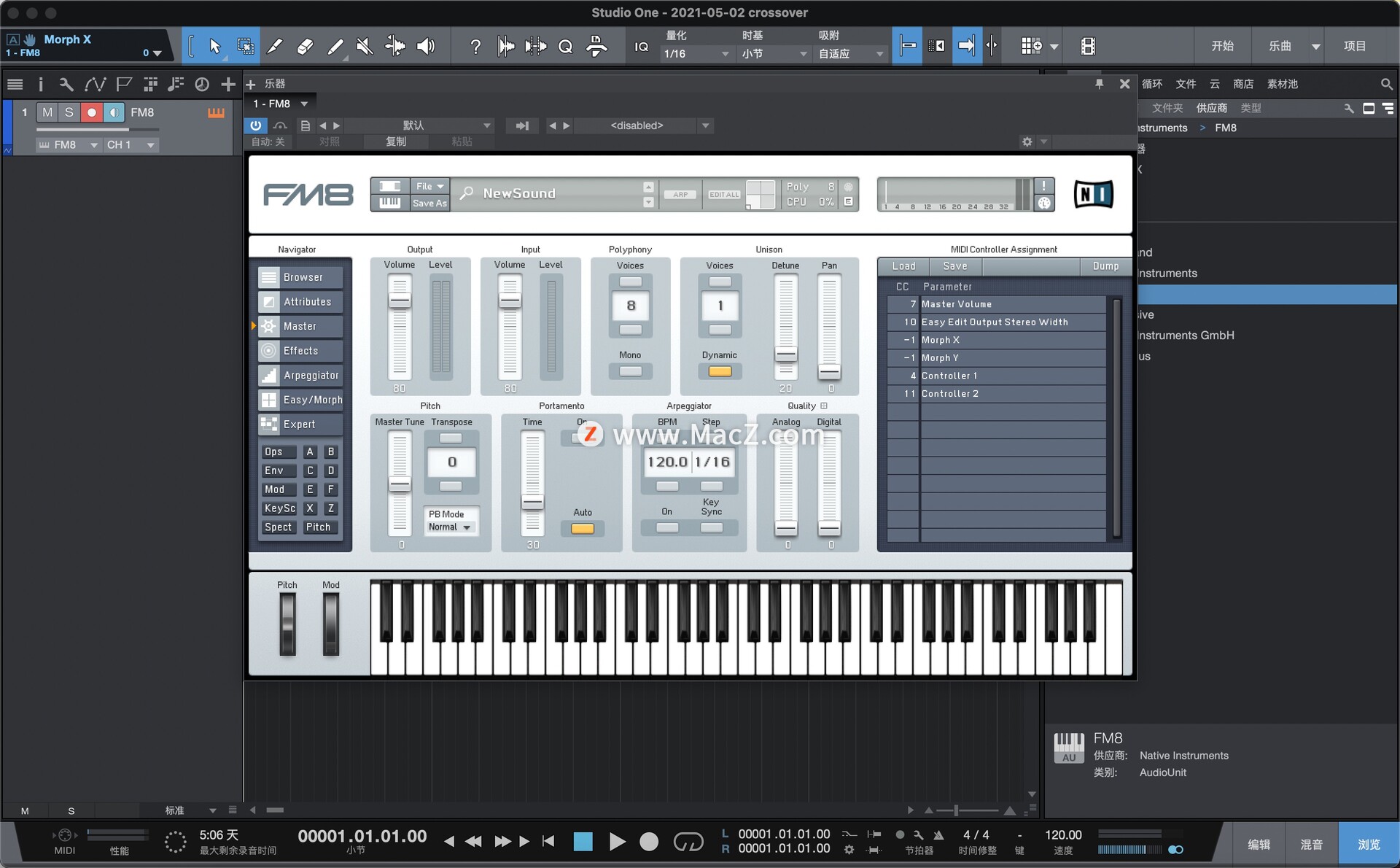This screenshot has height=868, width=1400.
Task: Click the Native Instruments NI logo
Action: point(1093,194)
